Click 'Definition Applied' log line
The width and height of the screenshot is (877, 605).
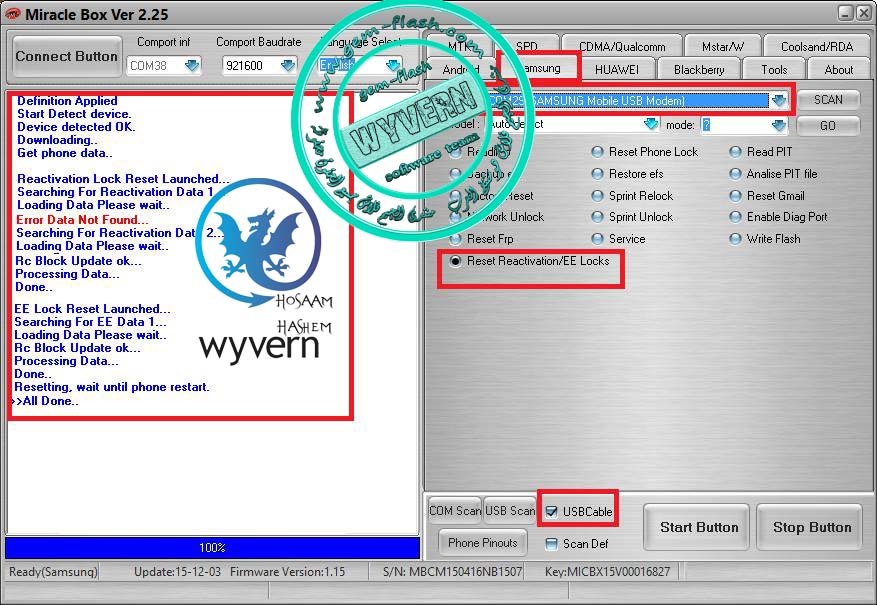pos(67,101)
